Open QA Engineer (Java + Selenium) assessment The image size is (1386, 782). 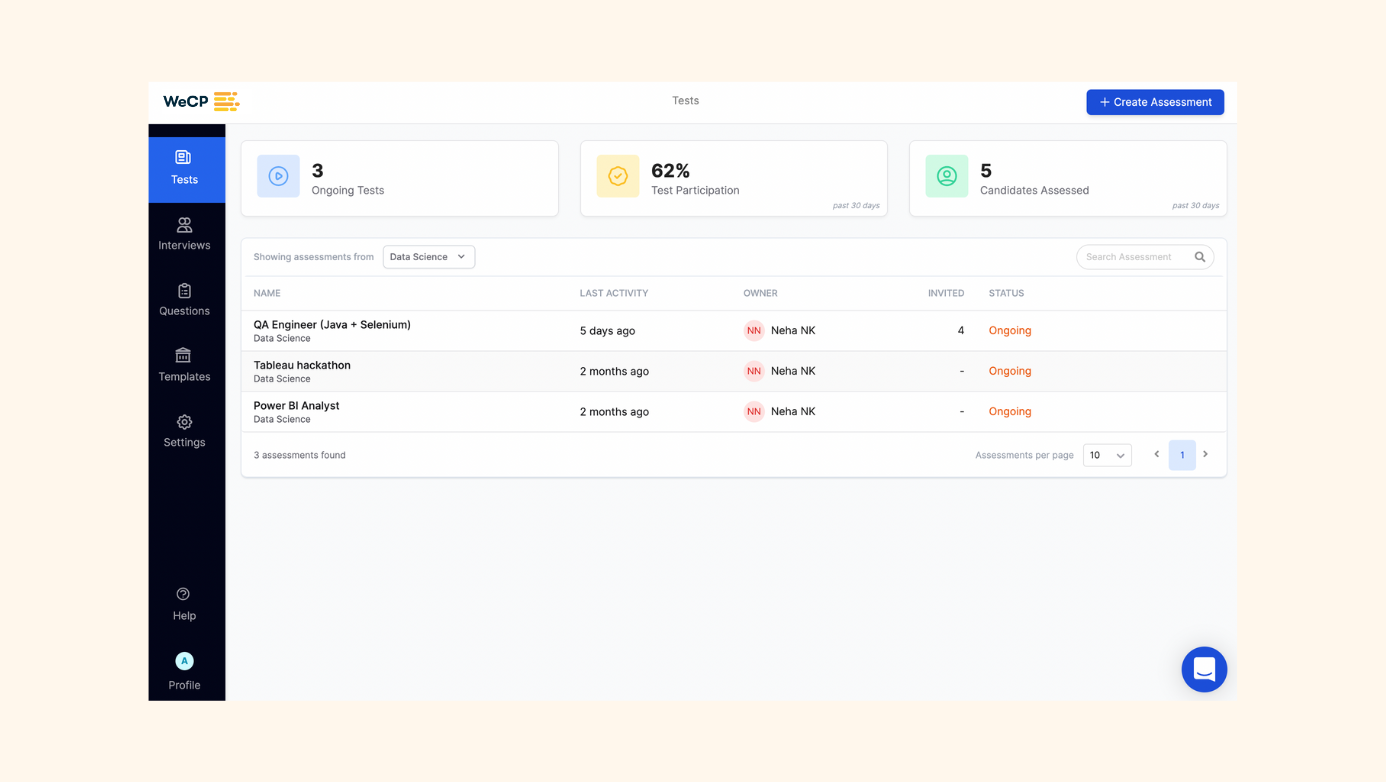coord(332,325)
